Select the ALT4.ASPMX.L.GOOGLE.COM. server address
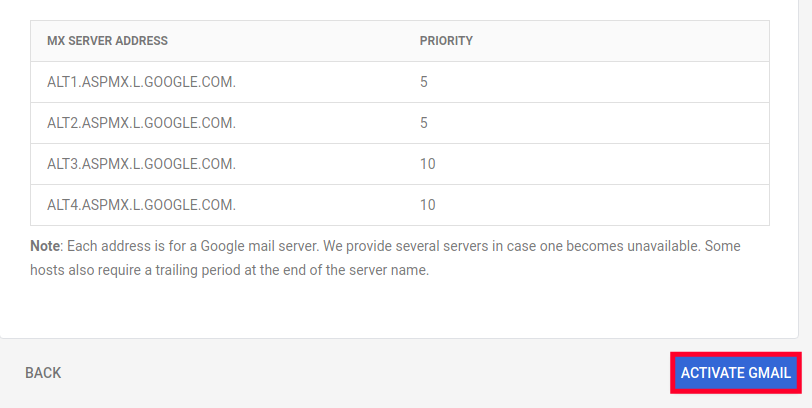 141,205
